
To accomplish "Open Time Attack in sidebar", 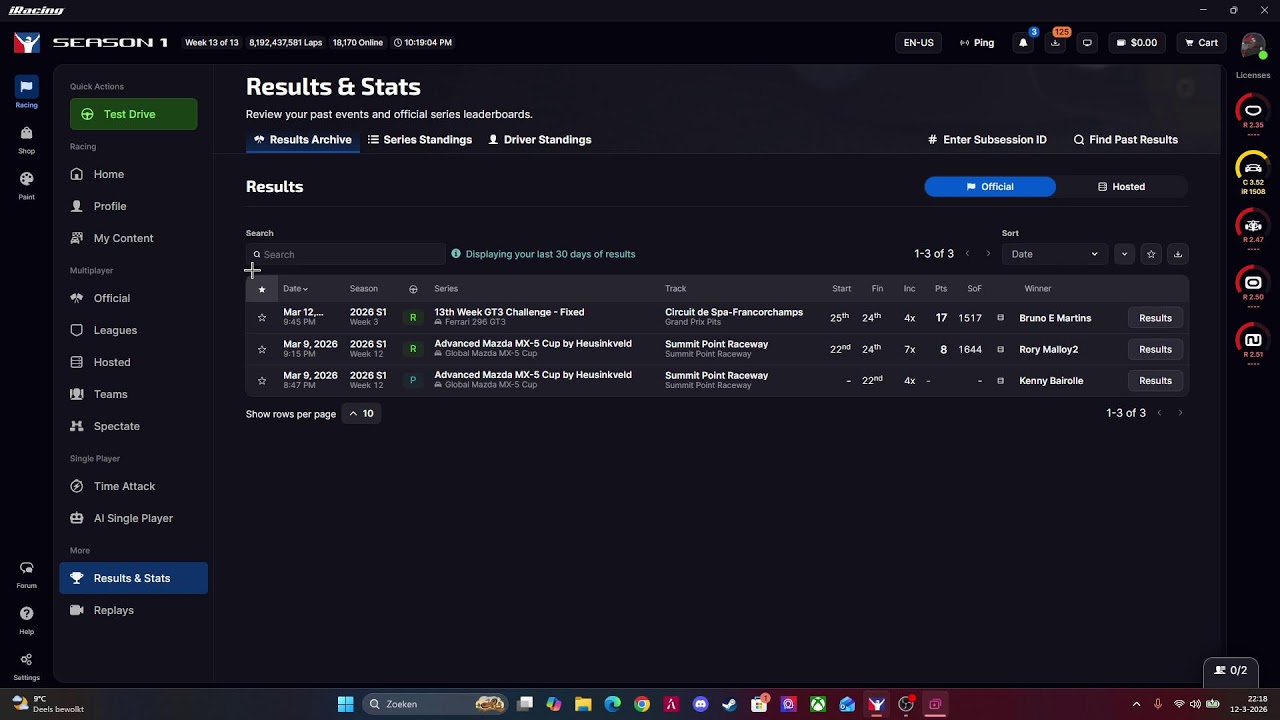I will click(134, 486).
